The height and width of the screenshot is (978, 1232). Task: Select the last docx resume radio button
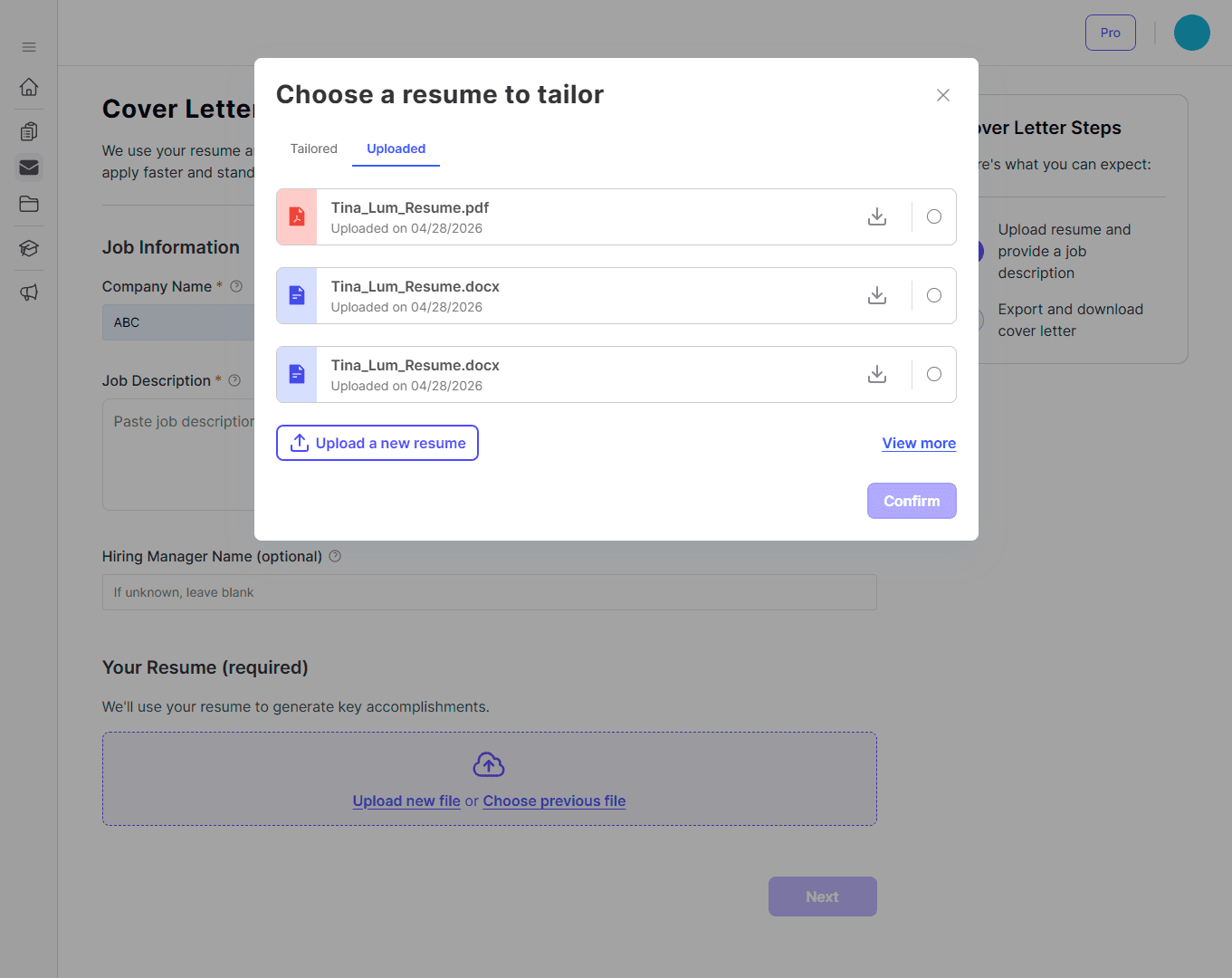pyautogui.click(x=934, y=374)
